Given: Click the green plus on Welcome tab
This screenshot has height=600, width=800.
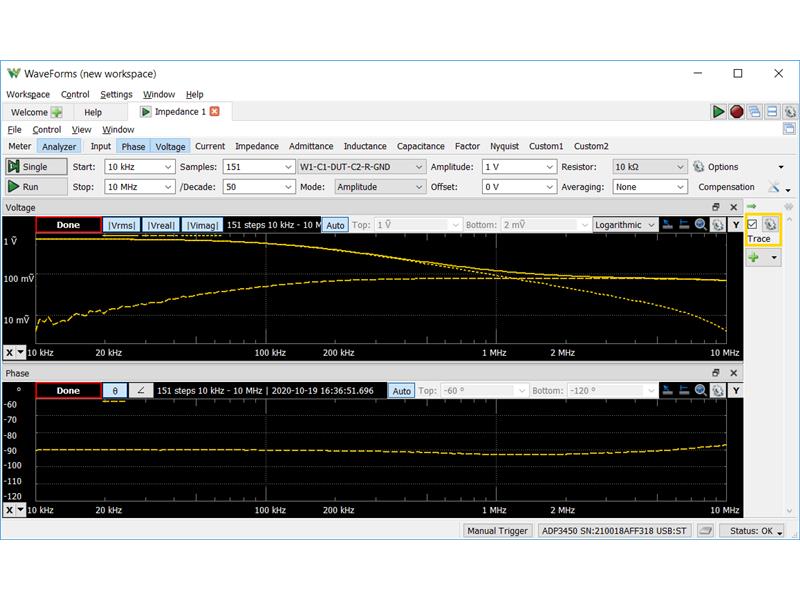Looking at the screenshot, I should point(57,112).
